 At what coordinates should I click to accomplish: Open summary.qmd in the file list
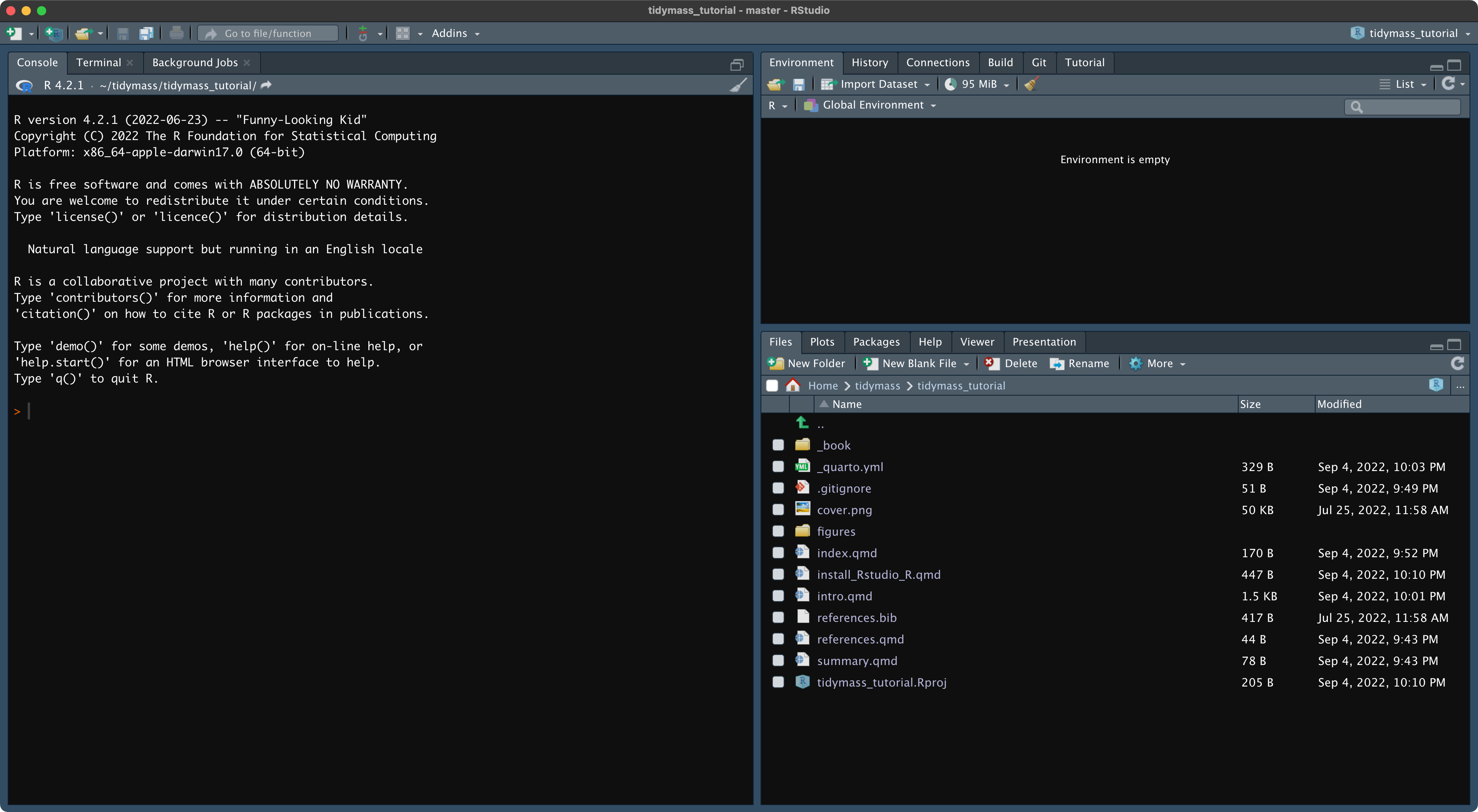857,660
